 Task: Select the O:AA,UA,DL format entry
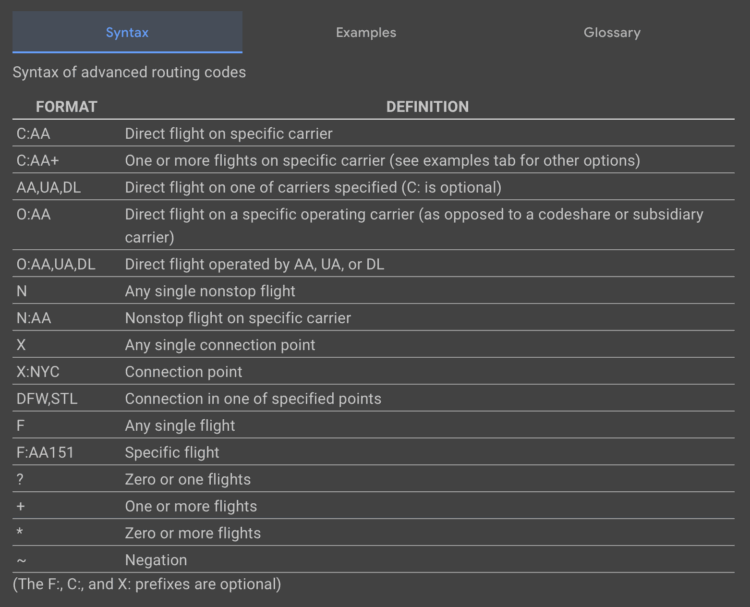click(x=56, y=265)
